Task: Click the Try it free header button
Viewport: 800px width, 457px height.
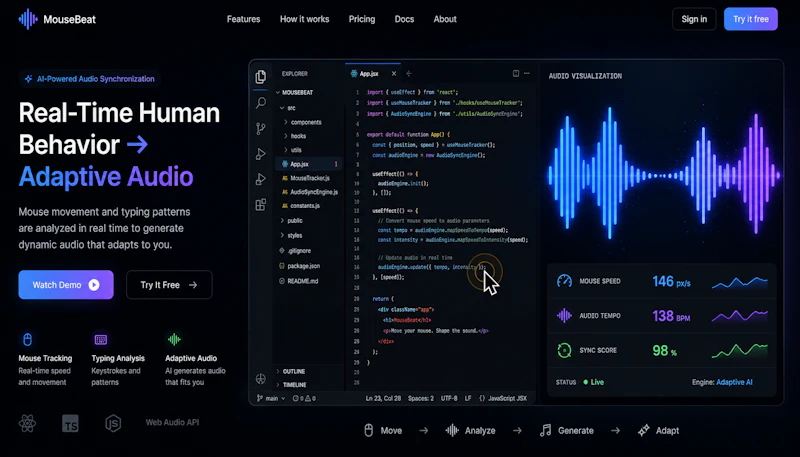Action: click(x=751, y=19)
